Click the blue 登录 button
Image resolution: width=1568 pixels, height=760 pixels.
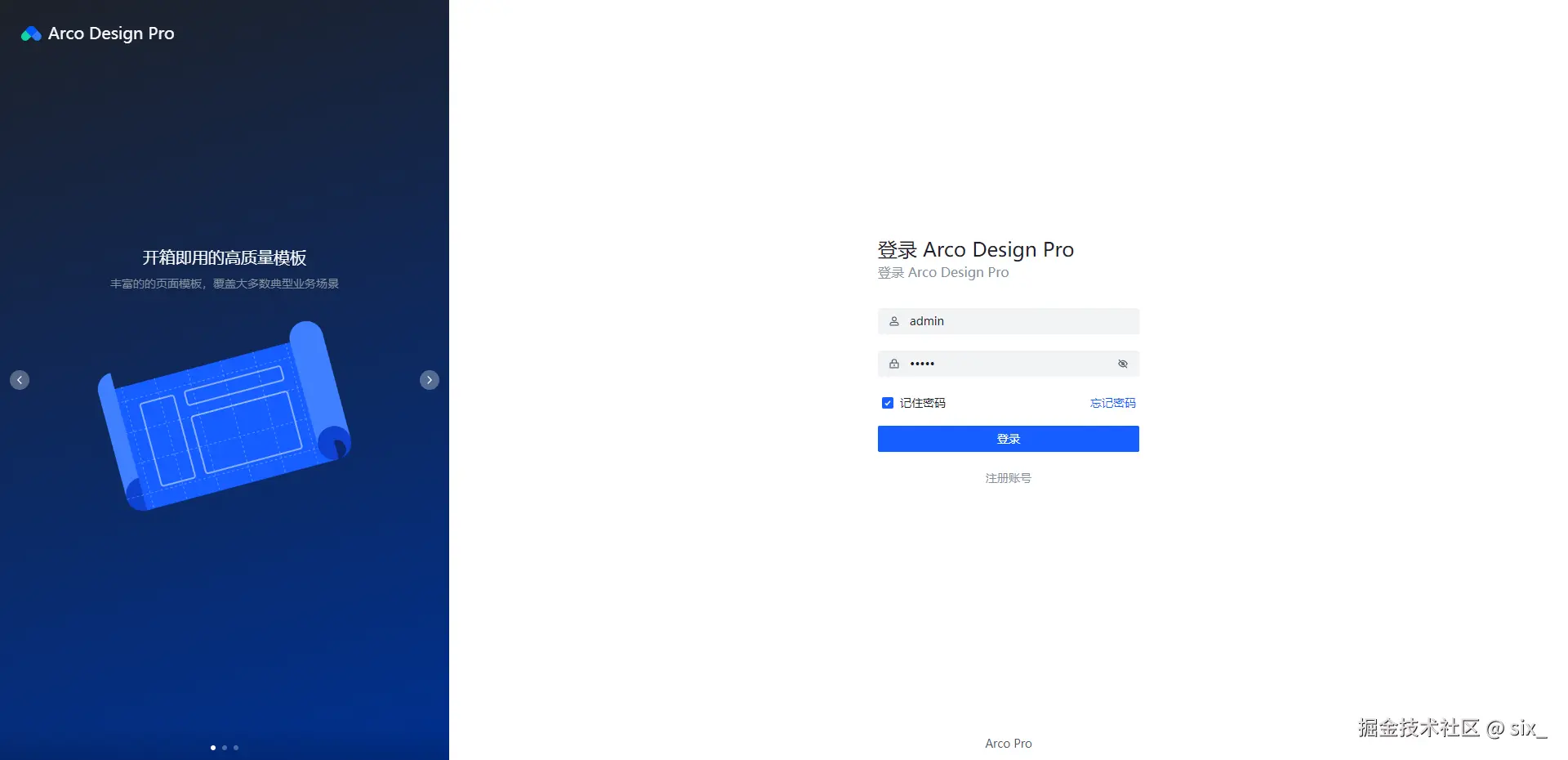(1009, 439)
